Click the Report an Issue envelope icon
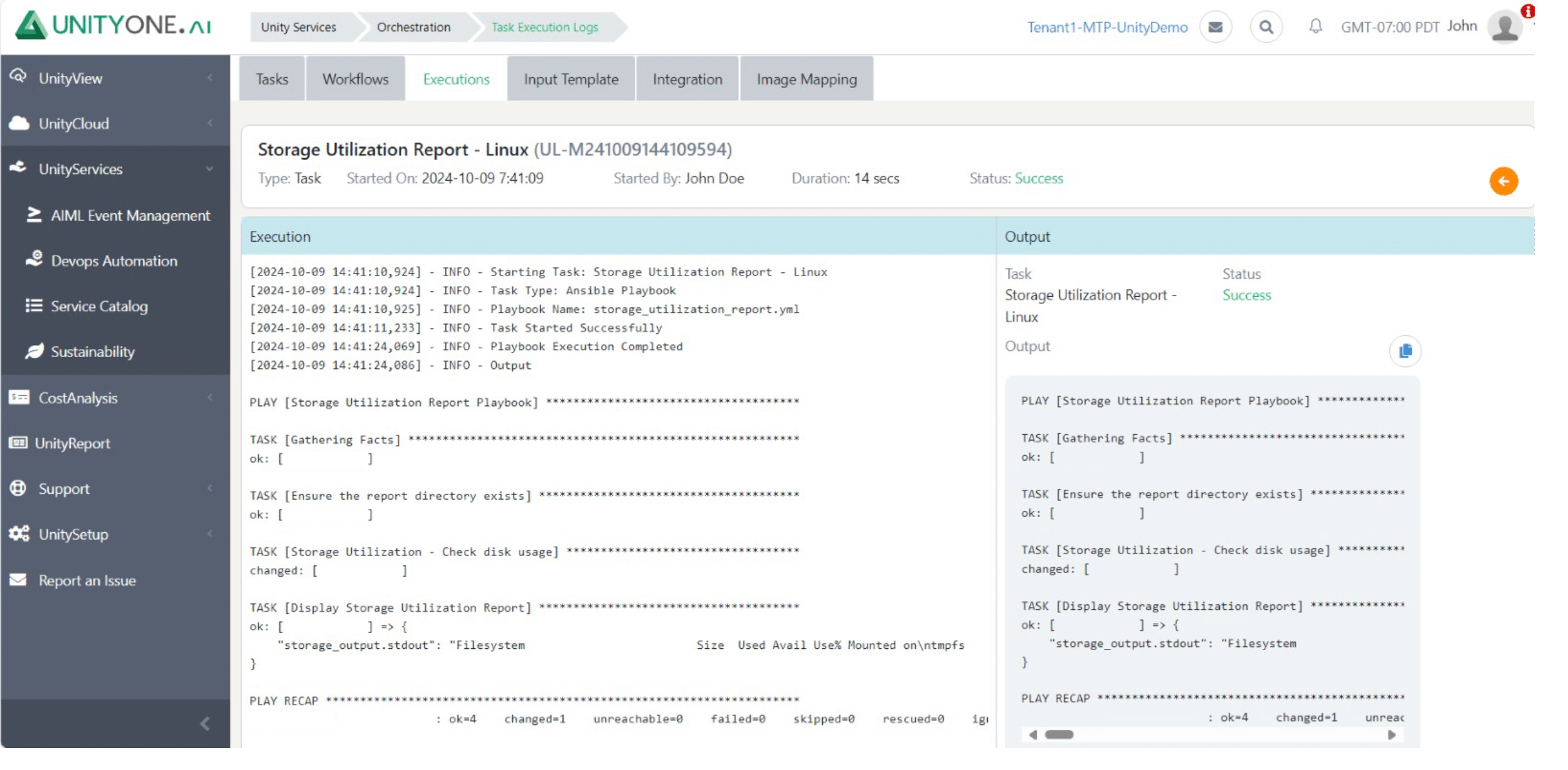The width and height of the screenshot is (1568, 770). tap(18, 579)
